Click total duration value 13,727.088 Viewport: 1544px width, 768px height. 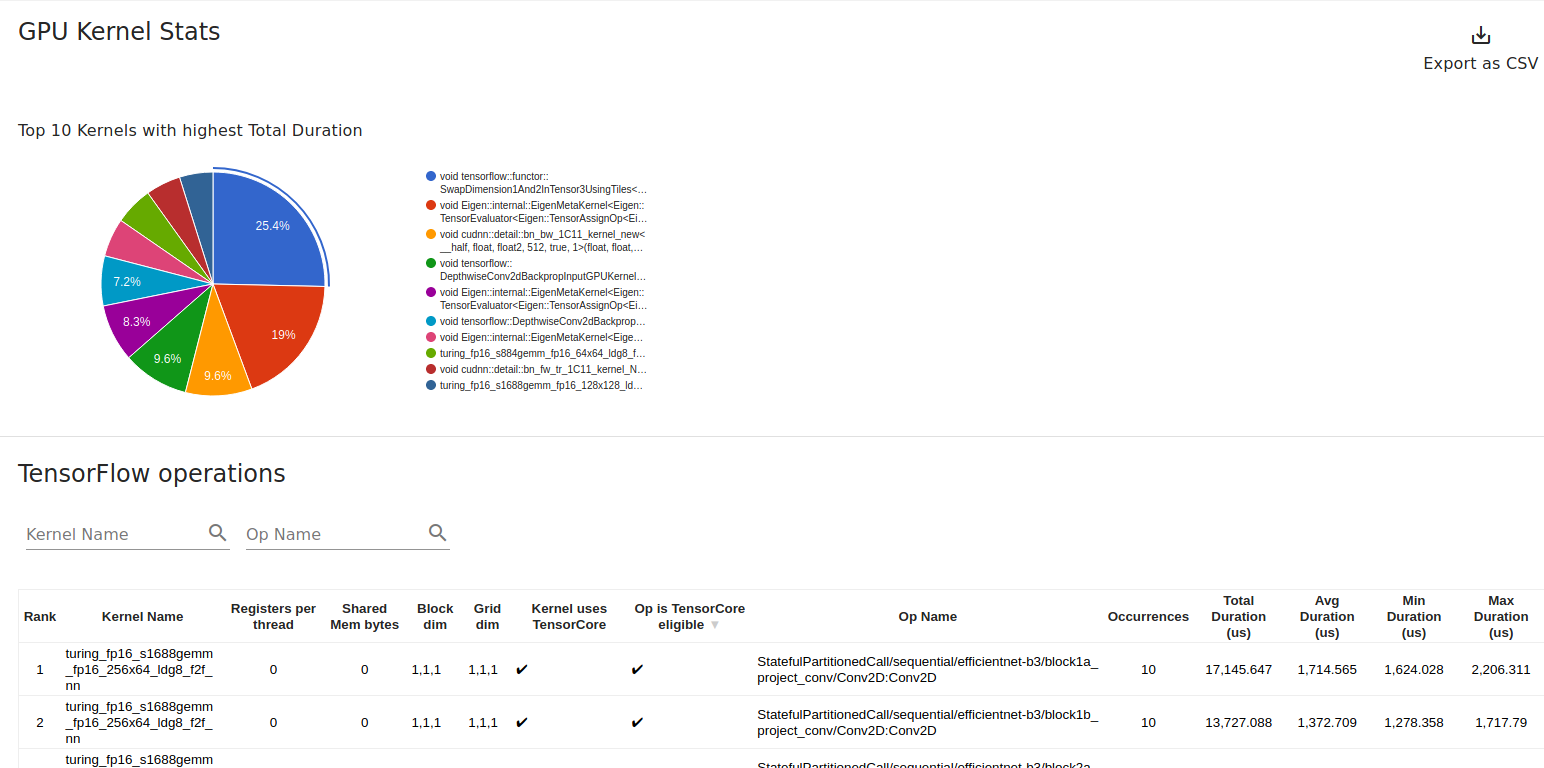coord(1238,722)
